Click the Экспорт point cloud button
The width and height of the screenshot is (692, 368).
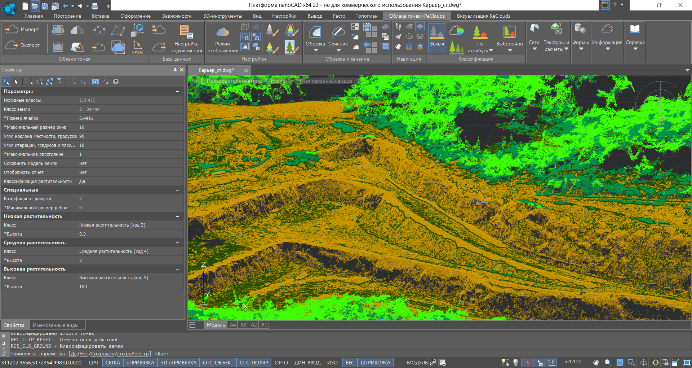(22, 45)
